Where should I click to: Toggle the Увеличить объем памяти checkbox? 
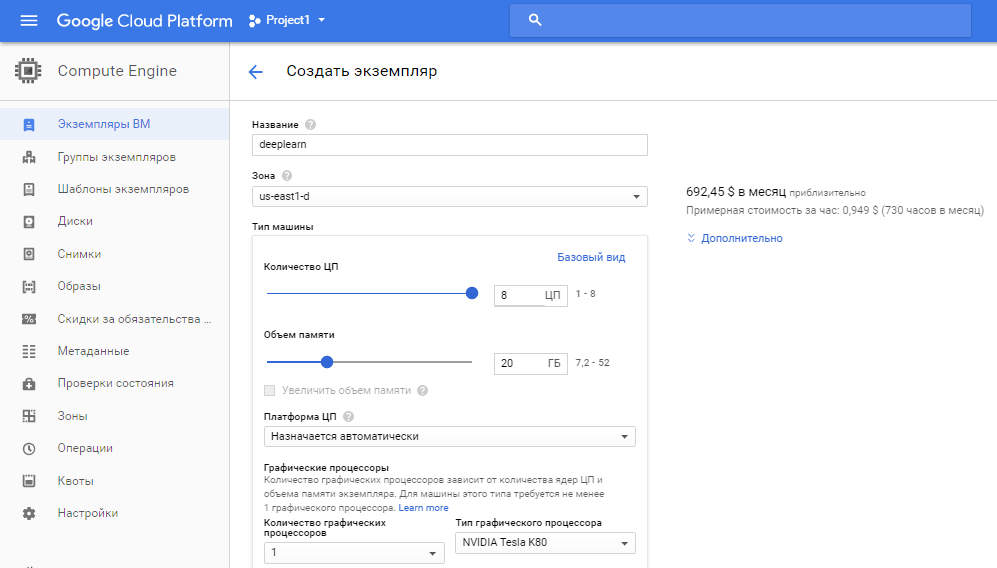(x=269, y=390)
